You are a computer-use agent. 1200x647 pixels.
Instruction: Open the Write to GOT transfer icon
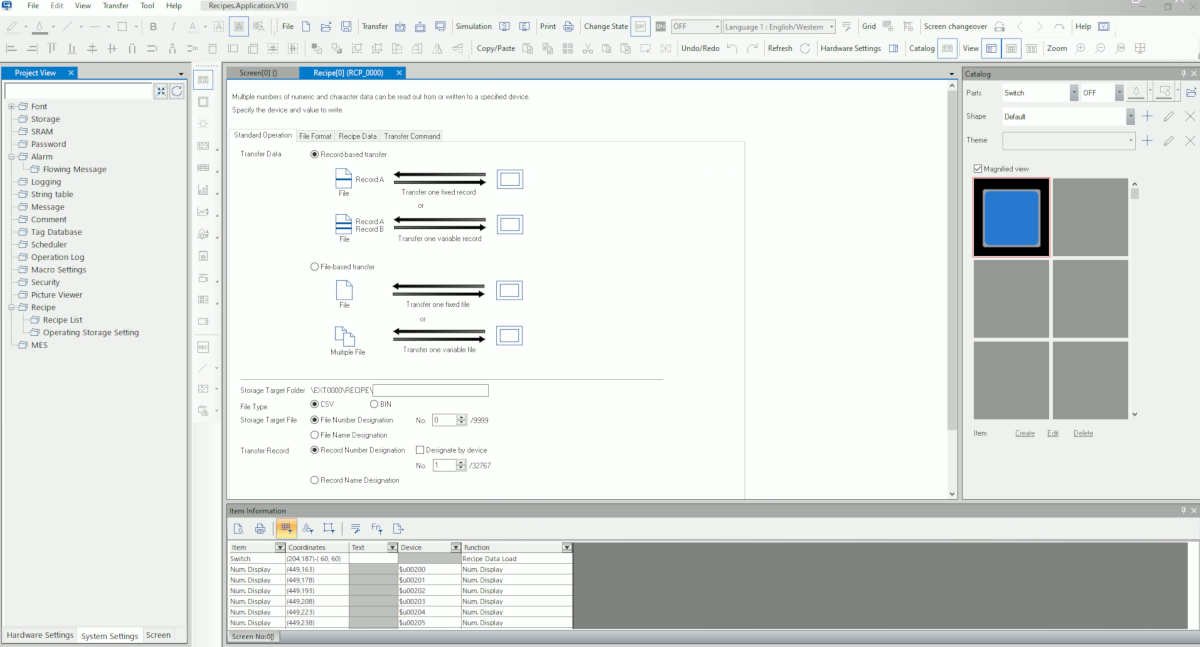pos(400,26)
